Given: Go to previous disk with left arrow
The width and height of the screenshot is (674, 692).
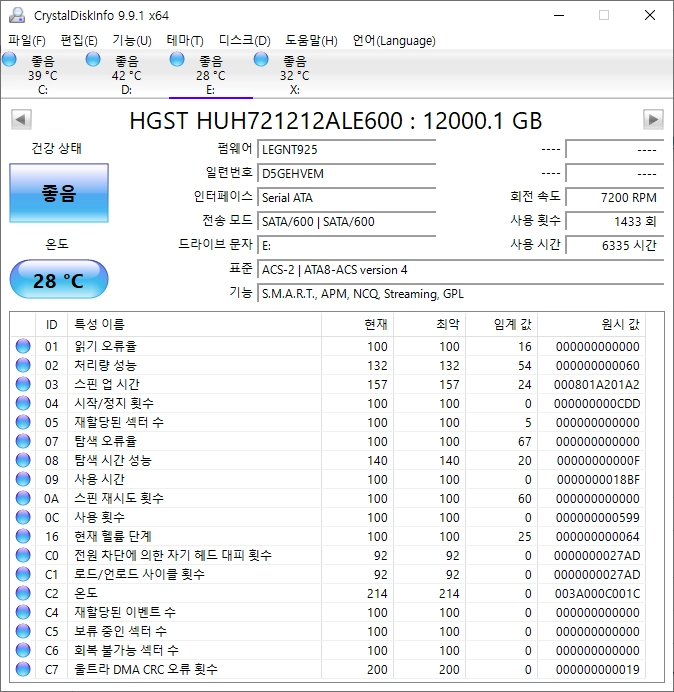Looking at the screenshot, I should pos(21,119).
